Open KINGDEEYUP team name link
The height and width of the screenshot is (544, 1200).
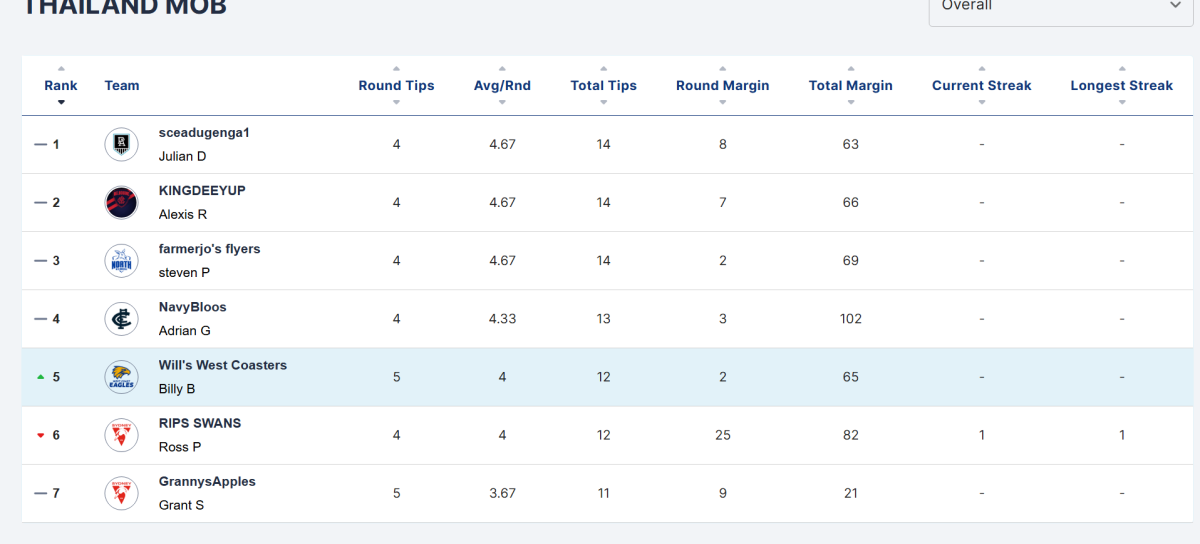pos(201,191)
